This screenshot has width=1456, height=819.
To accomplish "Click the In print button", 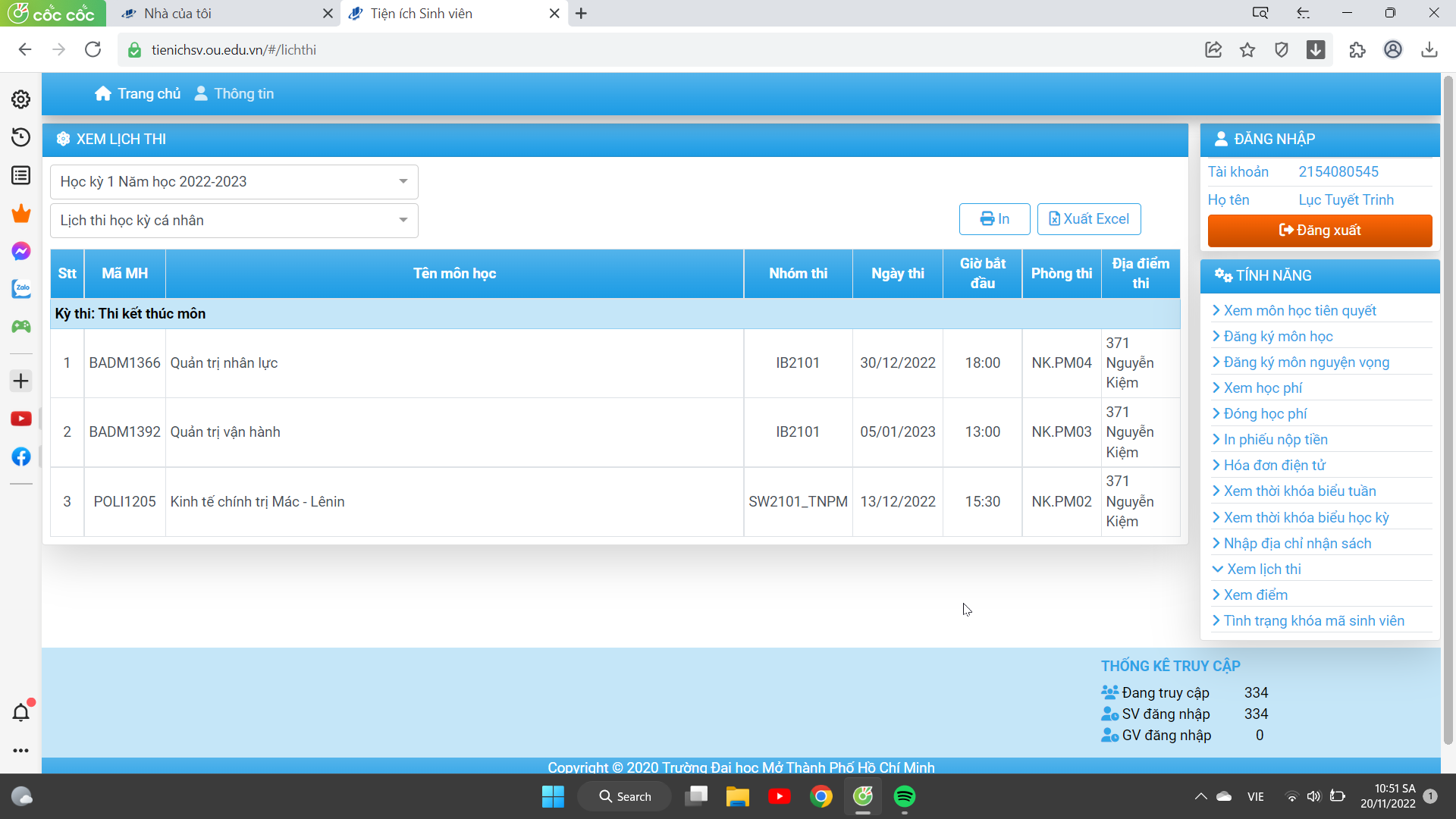I will [x=994, y=219].
